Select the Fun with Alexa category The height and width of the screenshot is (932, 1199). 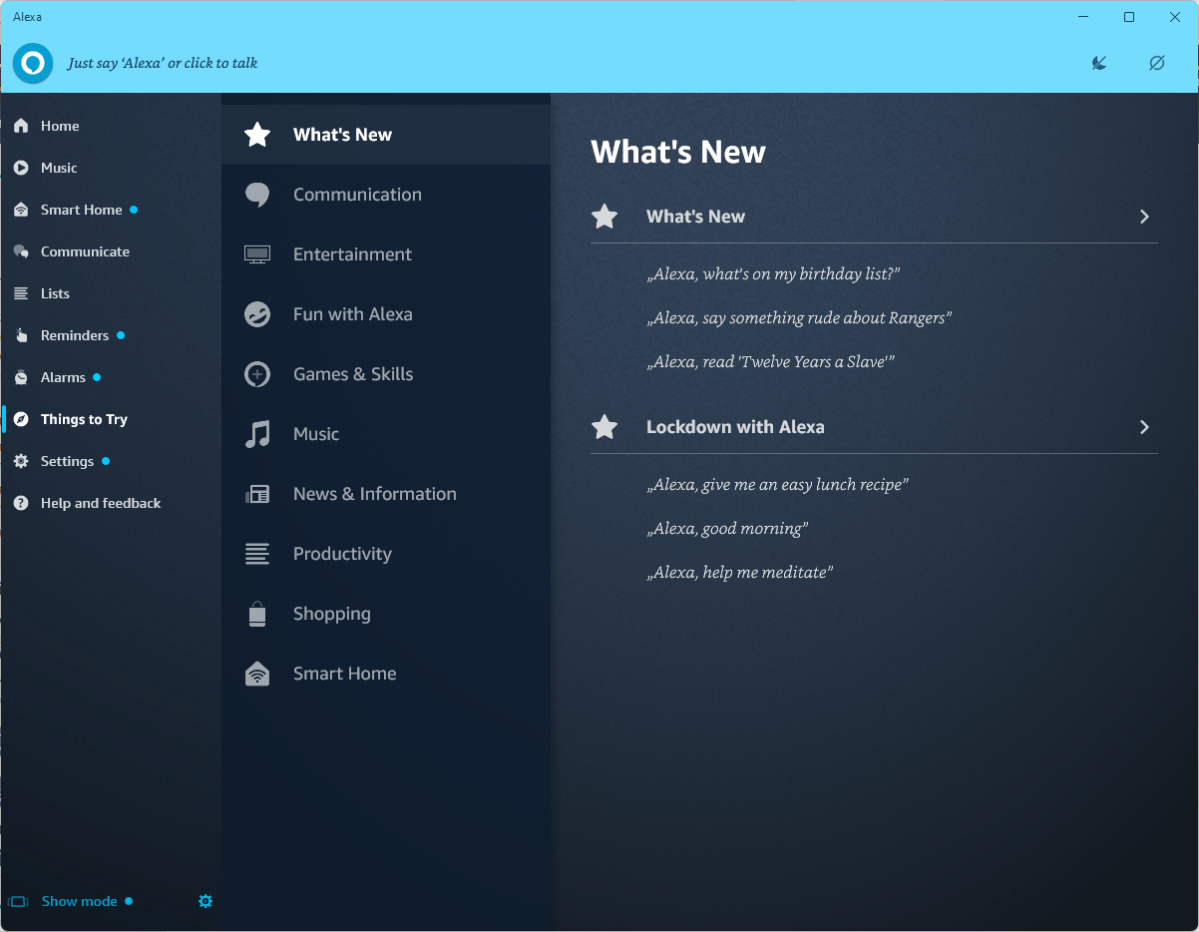(x=386, y=314)
